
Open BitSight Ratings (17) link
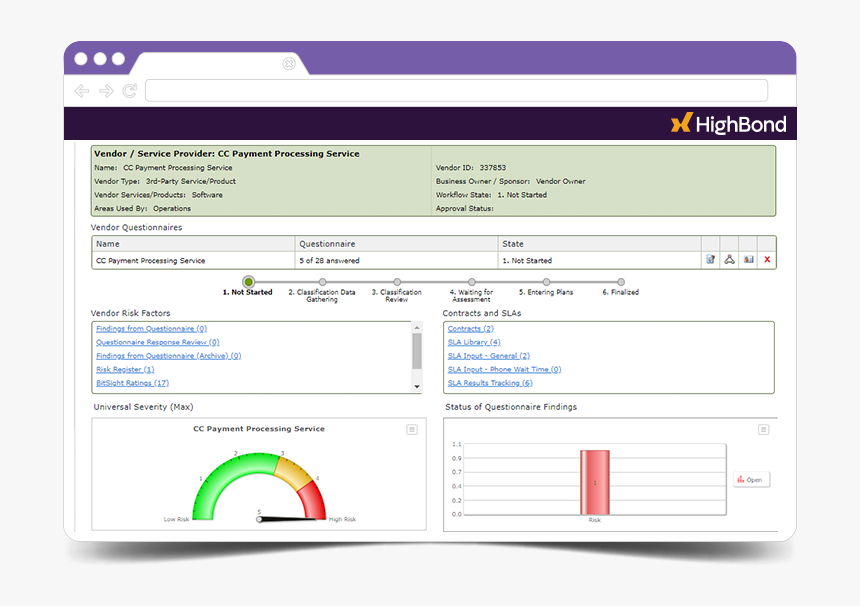click(132, 383)
